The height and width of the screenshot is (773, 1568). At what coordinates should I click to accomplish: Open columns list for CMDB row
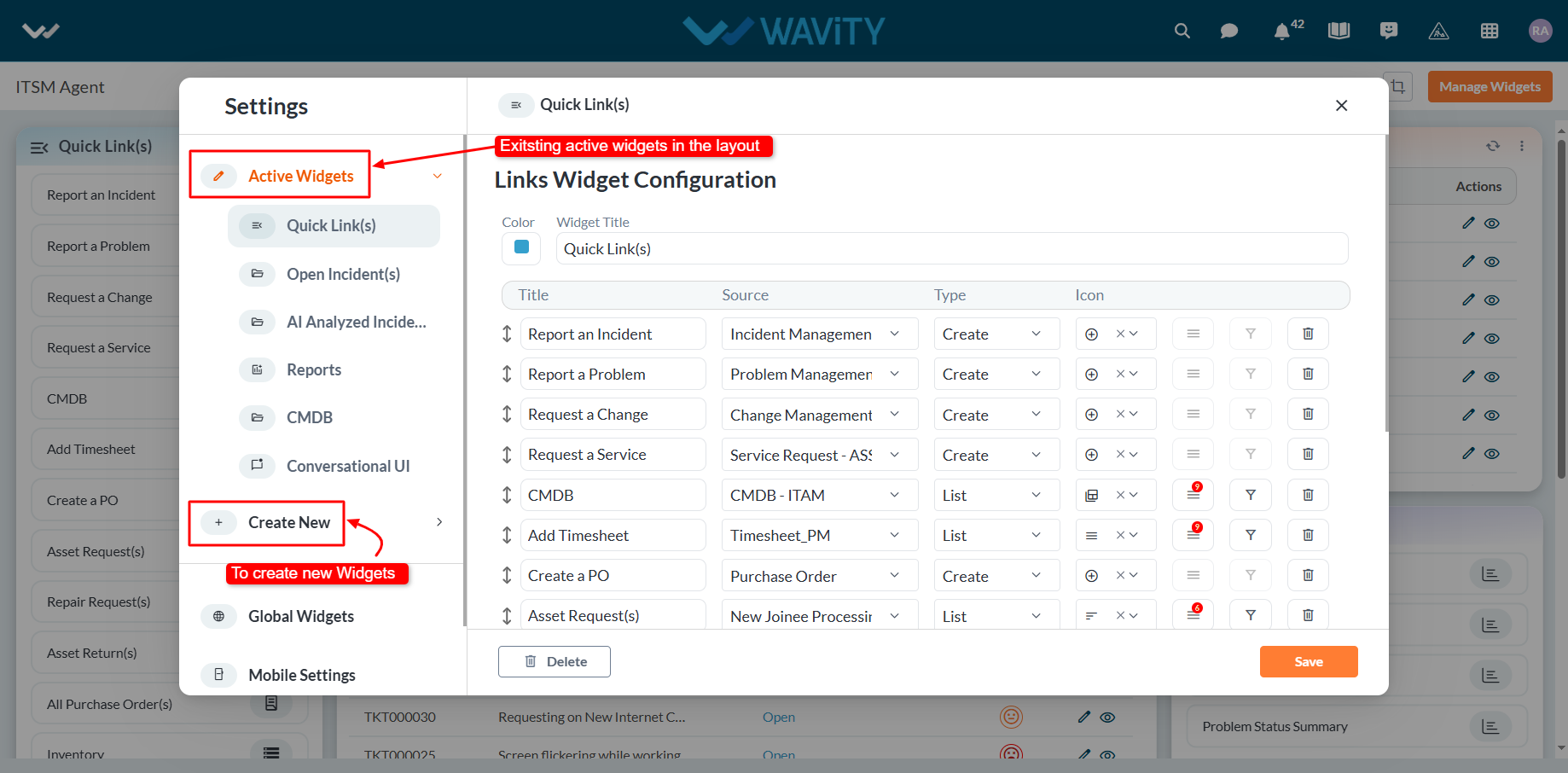[x=1193, y=495]
